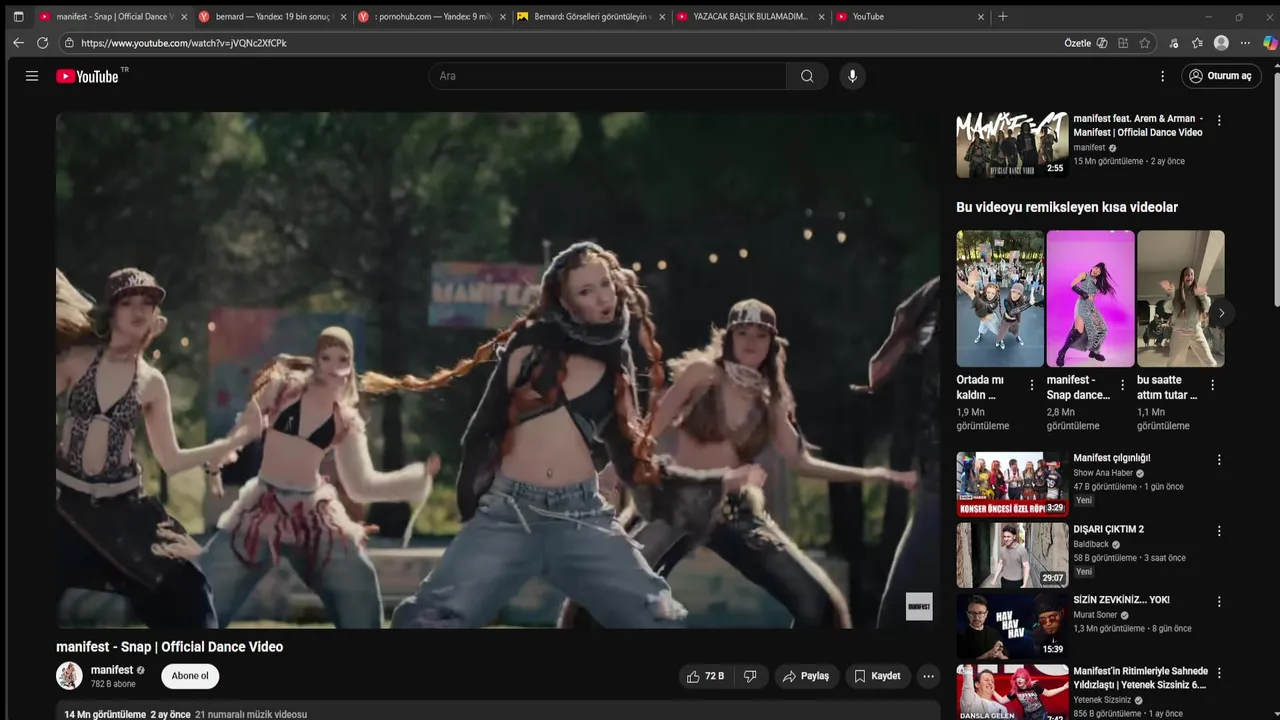The height and width of the screenshot is (720, 1280).
Task: Start voice search with microphone icon
Action: (x=852, y=76)
